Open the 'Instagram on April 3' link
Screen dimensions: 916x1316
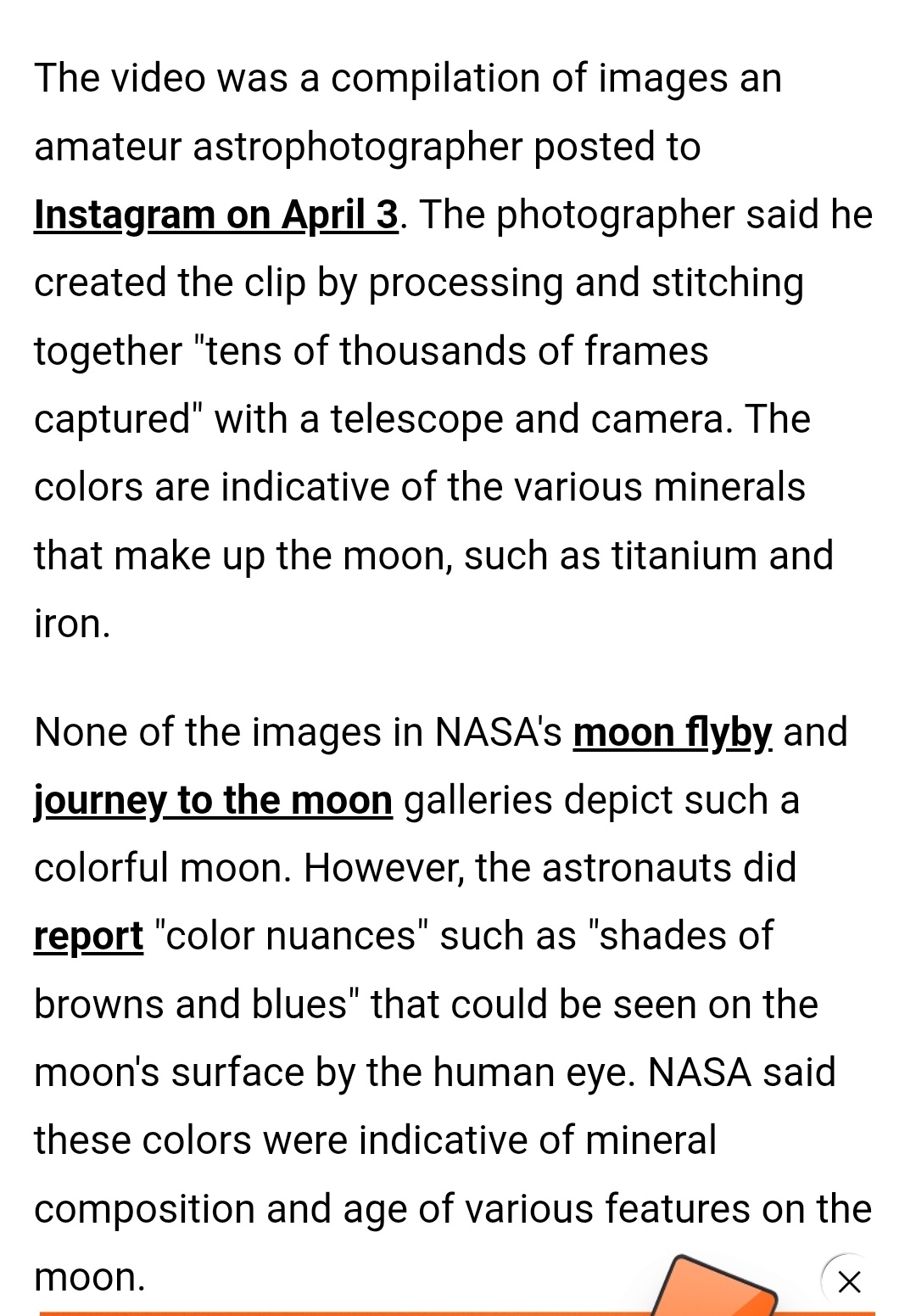coord(216,215)
